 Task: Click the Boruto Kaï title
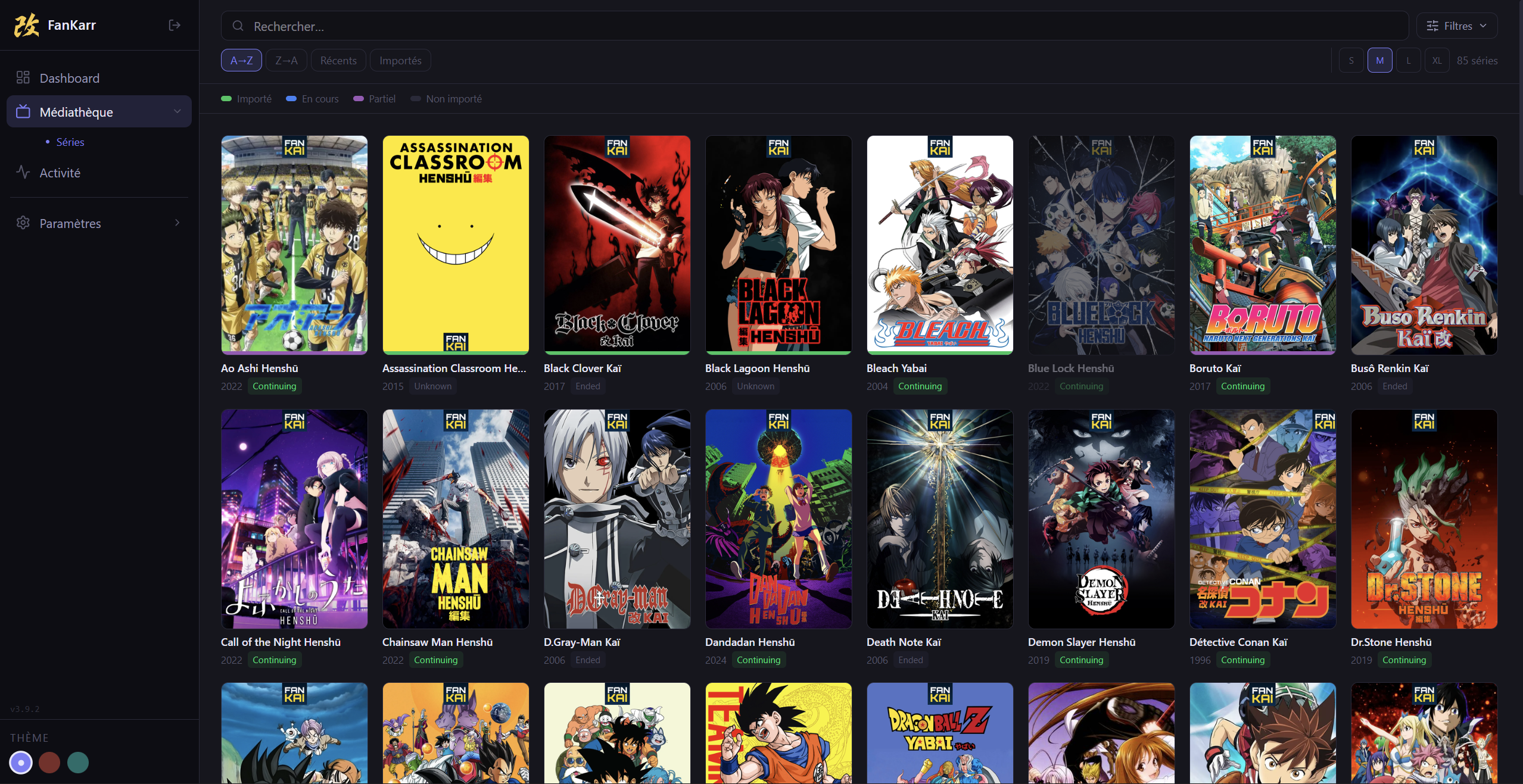1215,368
